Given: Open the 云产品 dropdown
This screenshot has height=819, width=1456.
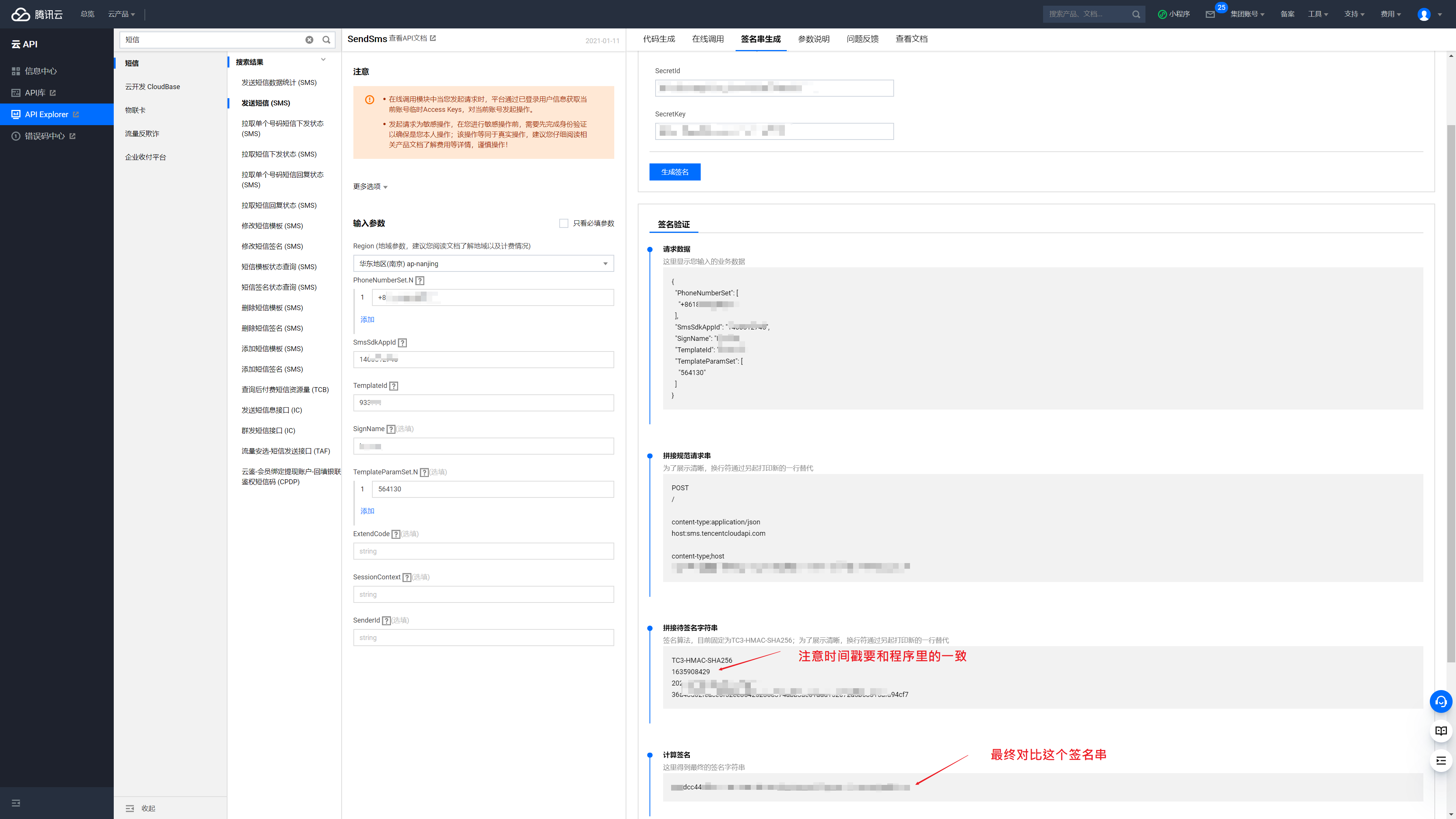Looking at the screenshot, I should click(x=121, y=14).
